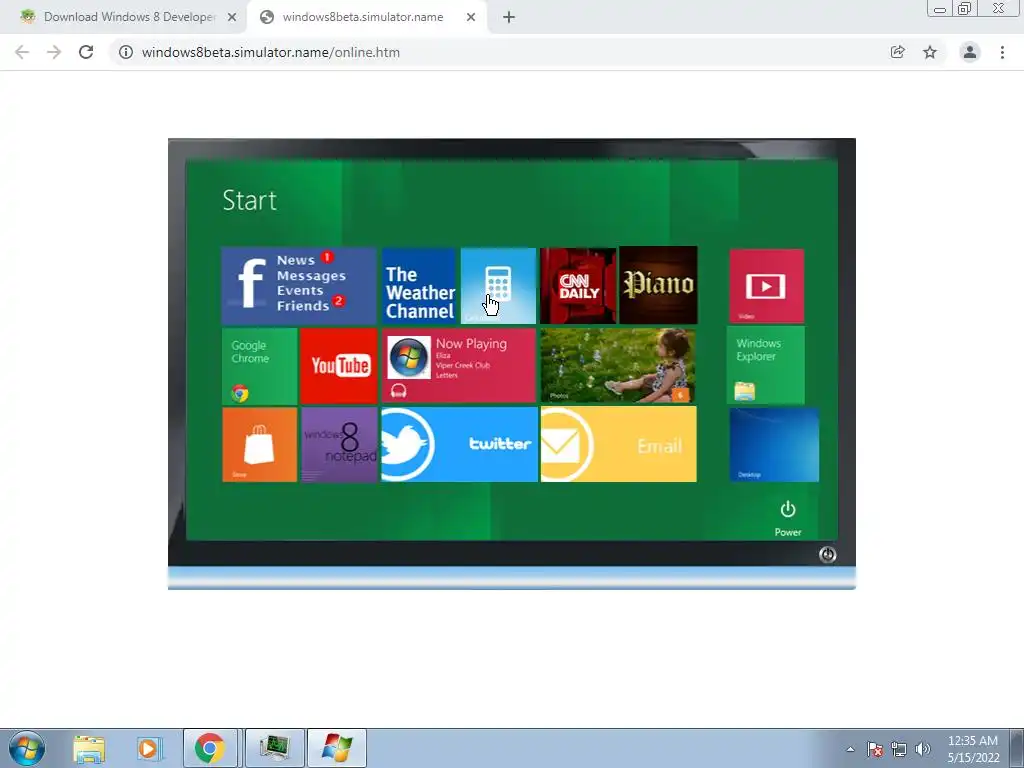
Task: Go back in browser history
Action: point(22,52)
